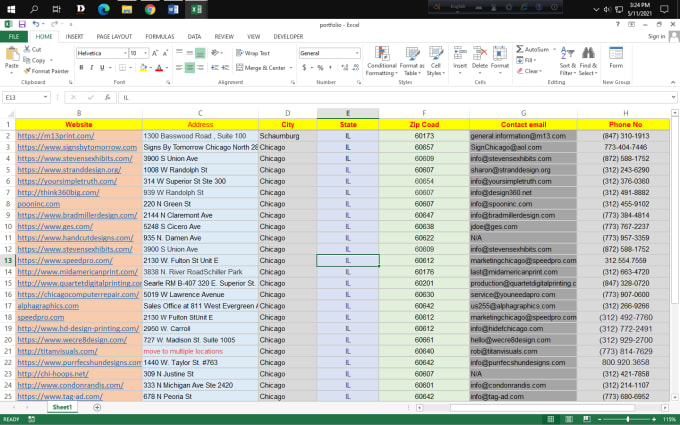Switch to the PAGE LAYOUT tab
The width and height of the screenshot is (680, 425).
[114, 36]
